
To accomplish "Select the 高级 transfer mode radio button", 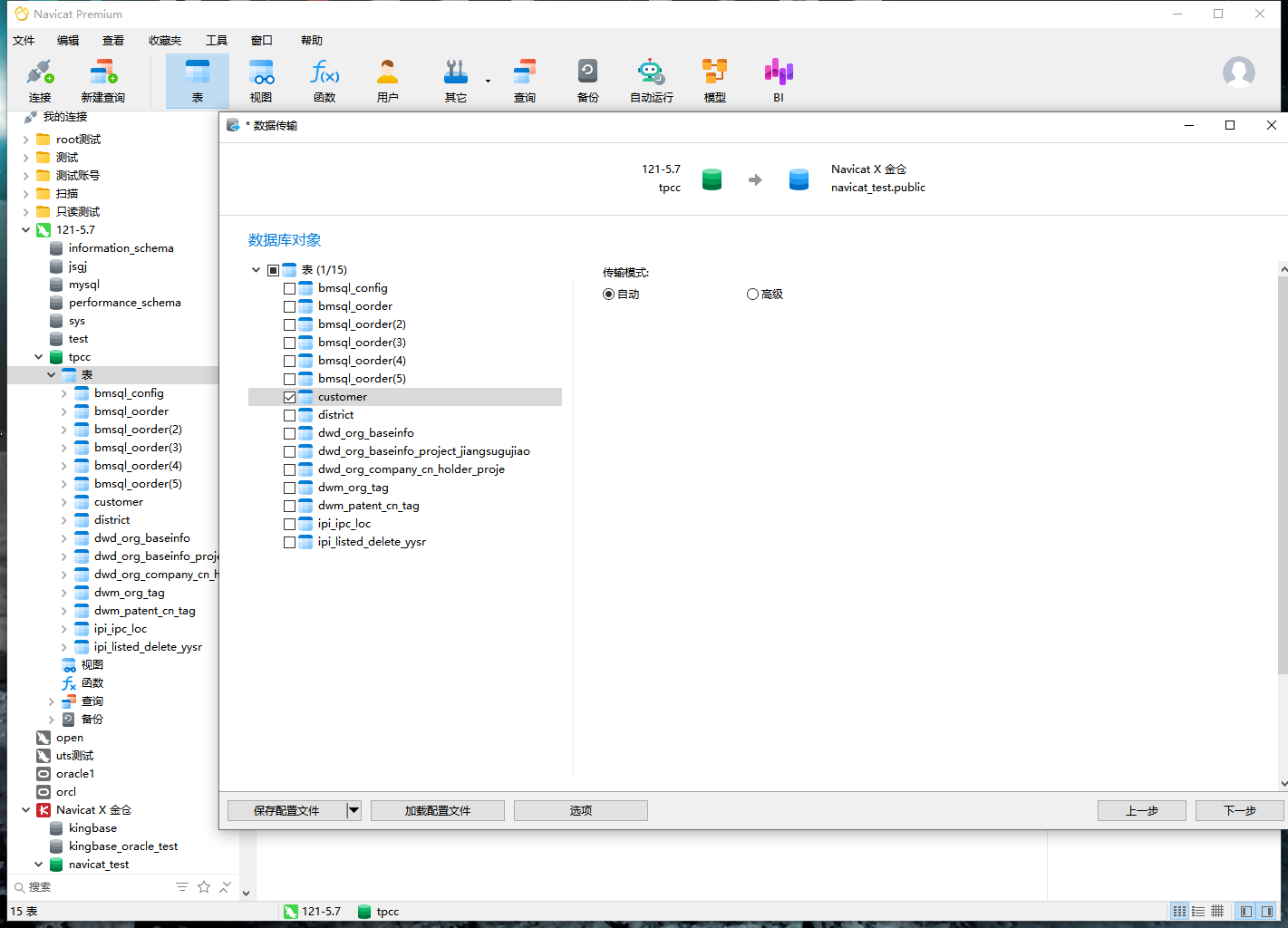I will (x=752, y=295).
